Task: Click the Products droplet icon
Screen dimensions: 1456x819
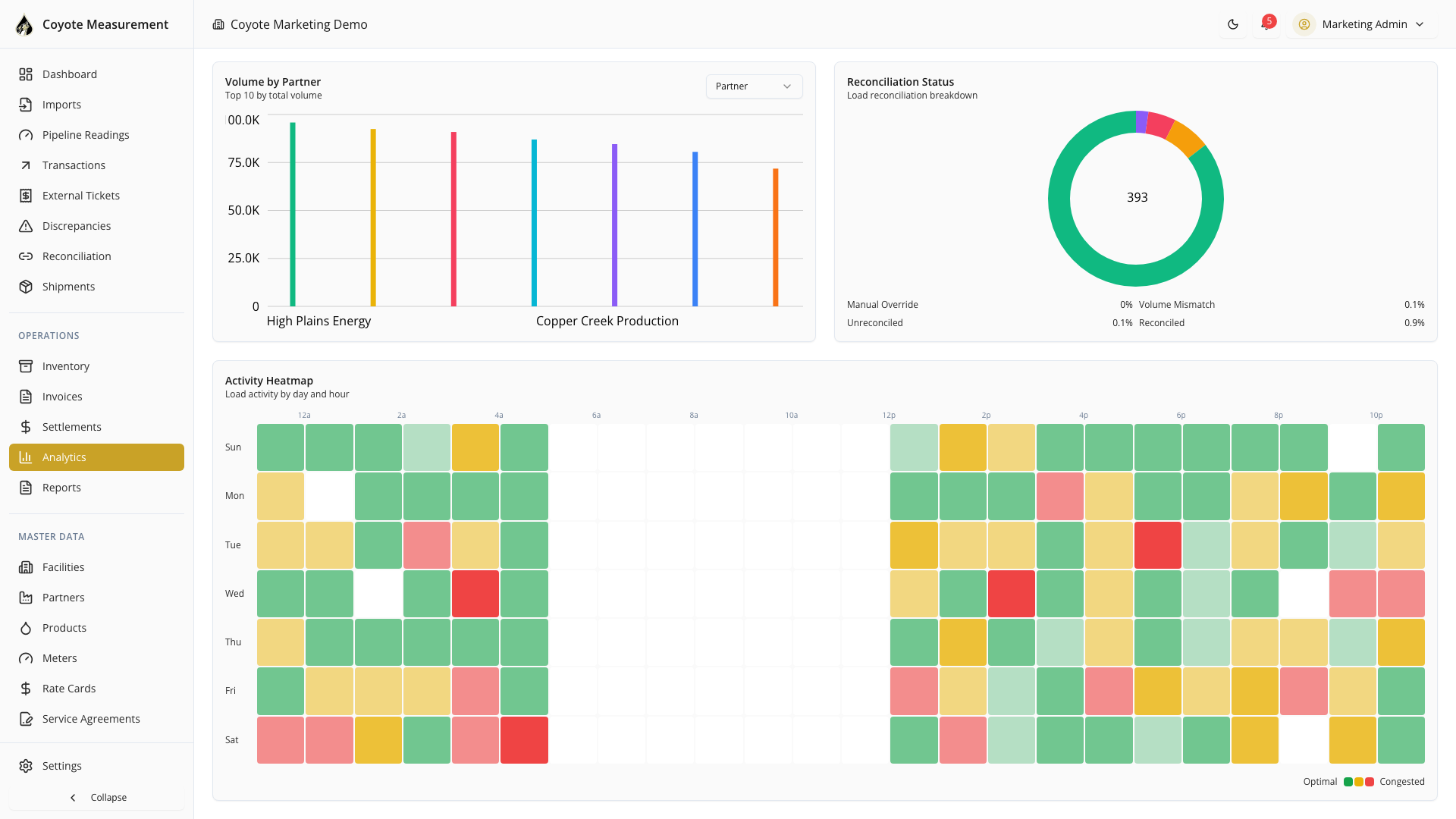Action: pos(26,628)
